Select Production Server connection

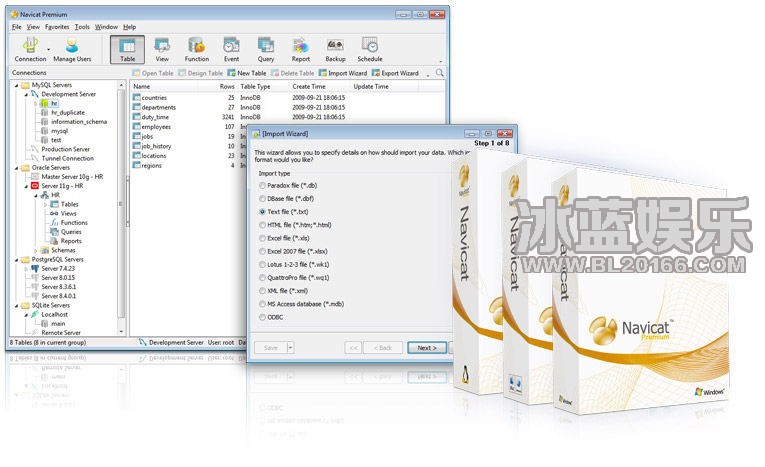click(x=60, y=149)
